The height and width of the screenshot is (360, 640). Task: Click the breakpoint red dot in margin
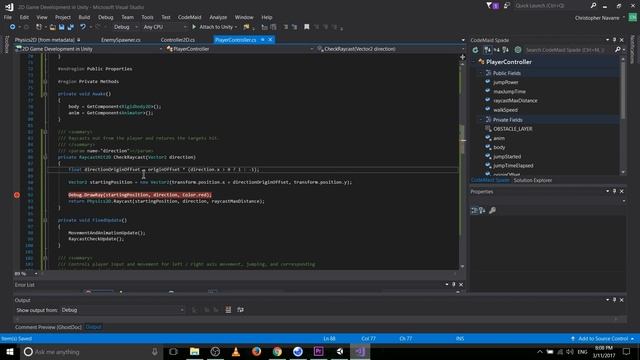pyautogui.click(x=17, y=195)
